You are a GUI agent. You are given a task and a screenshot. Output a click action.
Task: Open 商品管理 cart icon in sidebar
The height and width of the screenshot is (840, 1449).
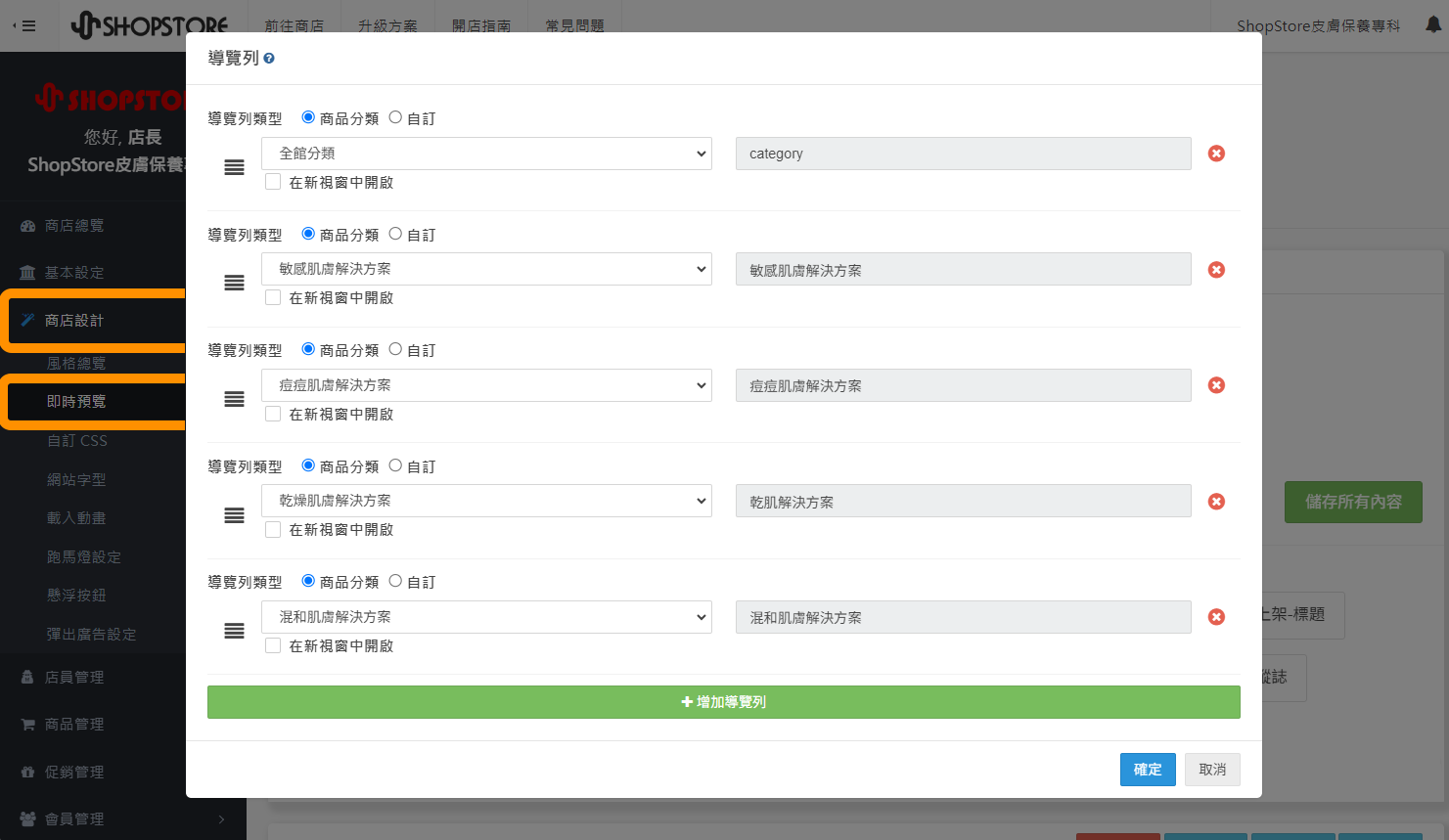(27, 725)
